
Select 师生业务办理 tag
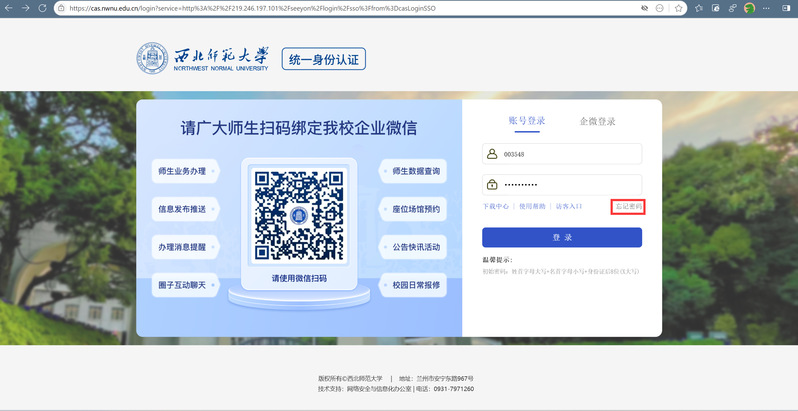(186, 171)
